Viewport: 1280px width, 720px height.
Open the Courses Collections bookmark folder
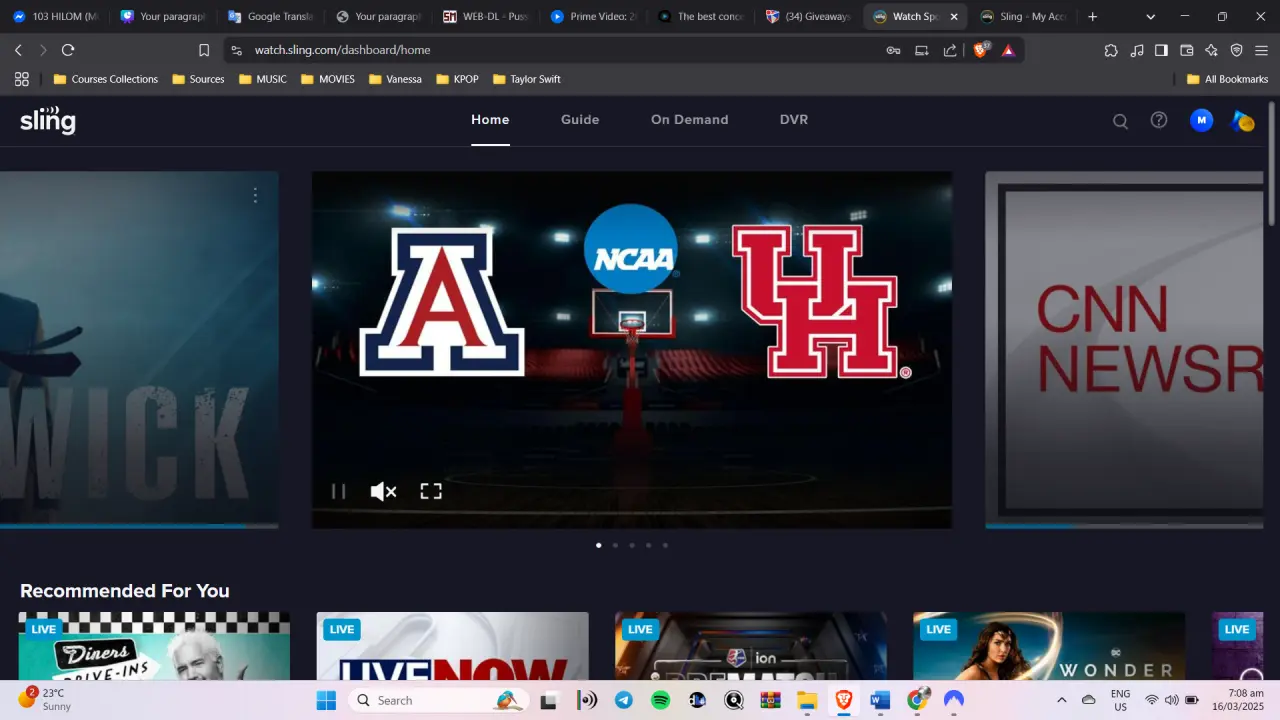coord(105,79)
